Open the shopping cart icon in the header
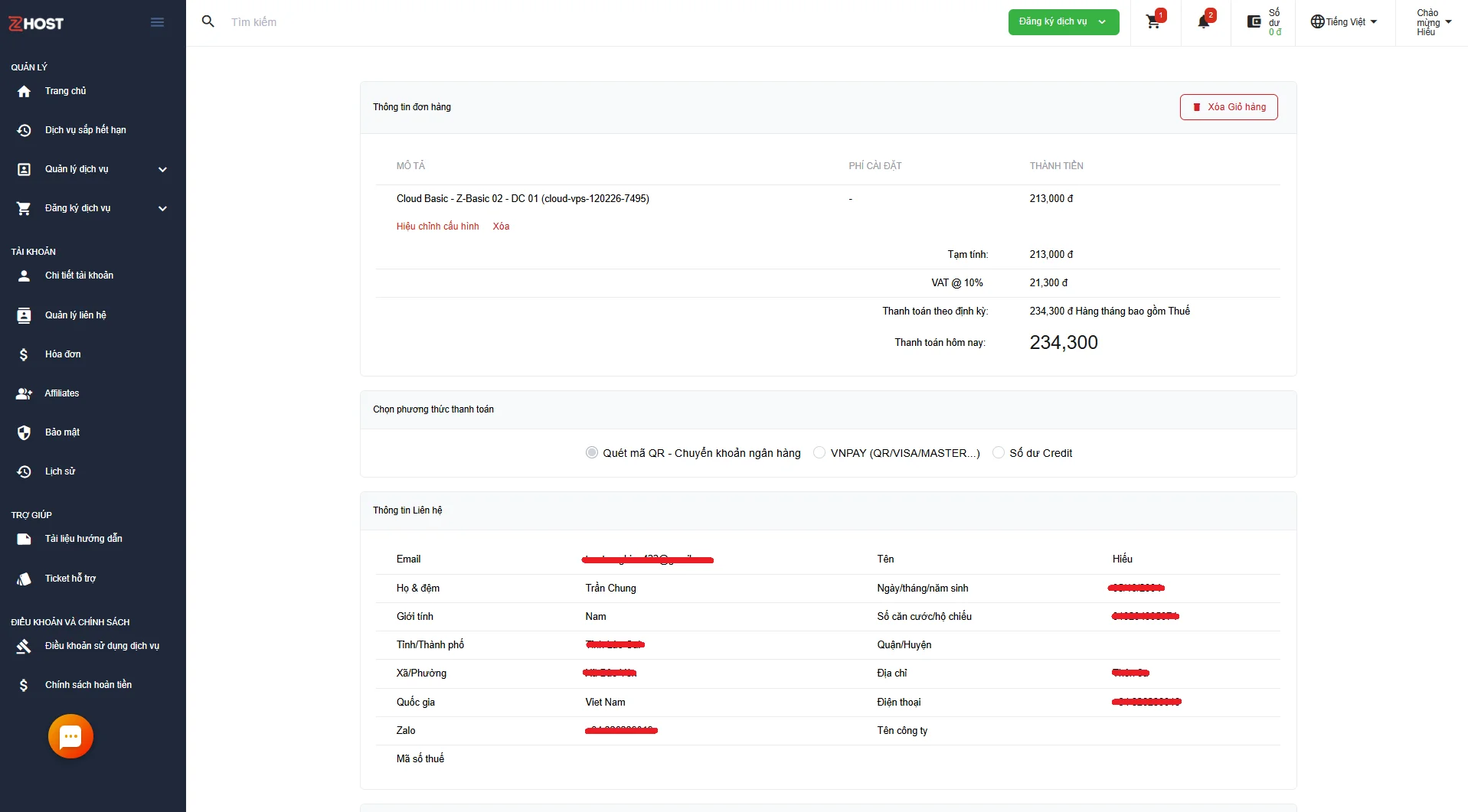This screenshot has width=1468, height=812. [1153, 21]
